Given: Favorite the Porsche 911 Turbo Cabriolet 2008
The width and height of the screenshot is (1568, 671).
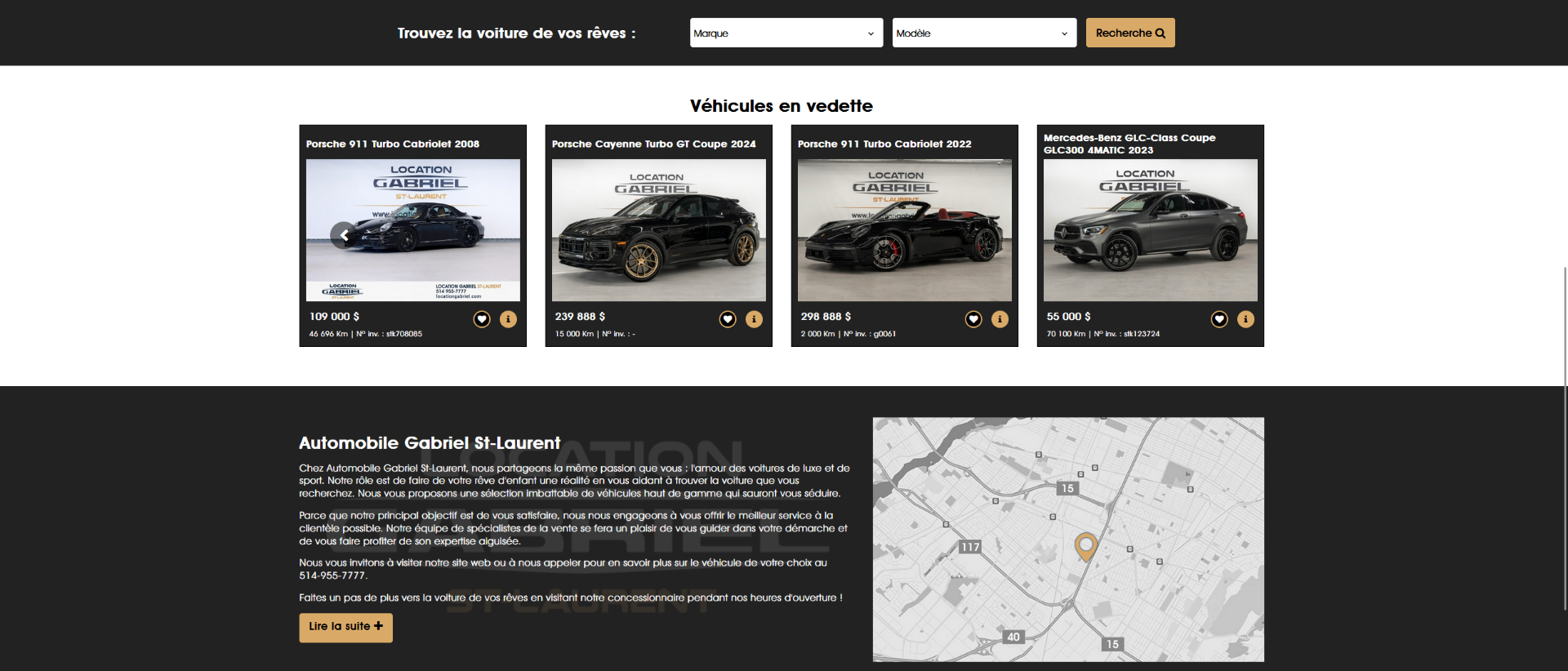Looking at the screenshot, I should point(482,319).
